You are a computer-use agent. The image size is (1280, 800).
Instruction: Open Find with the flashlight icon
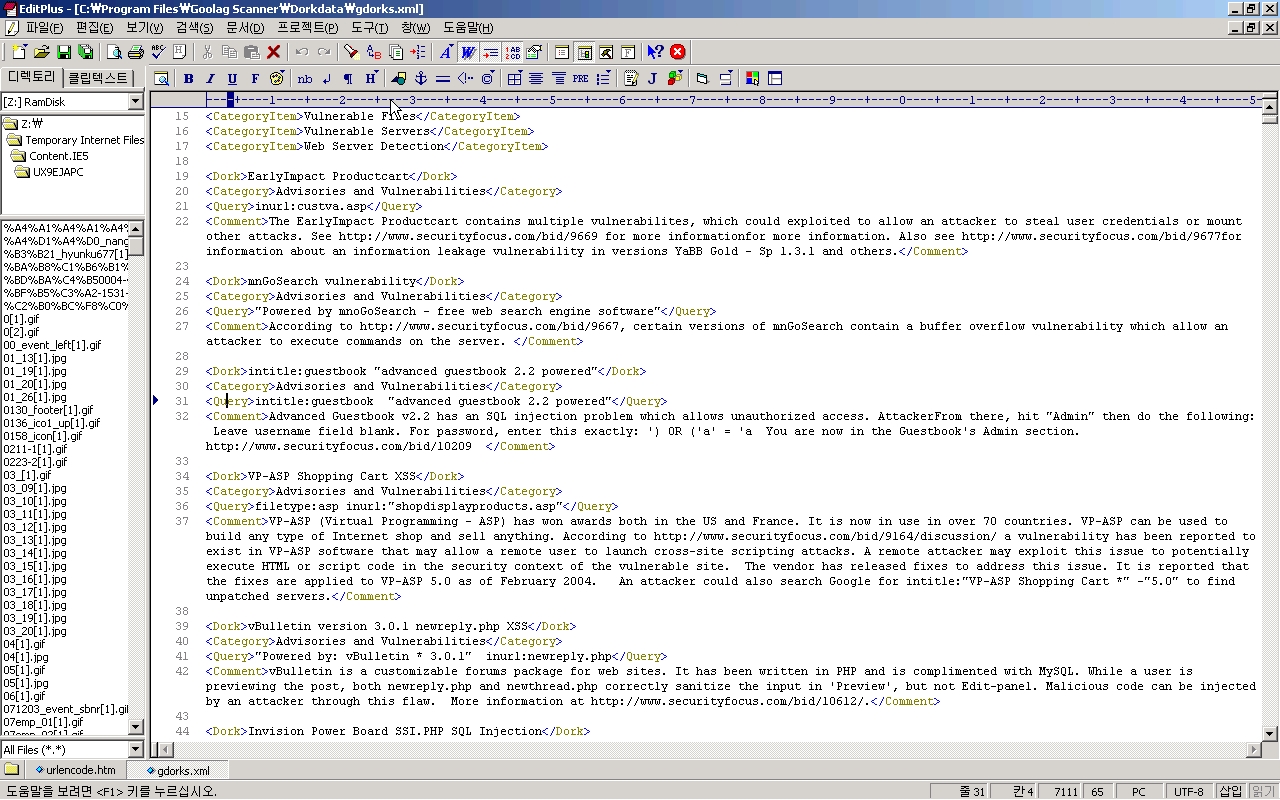pos(351,52)
